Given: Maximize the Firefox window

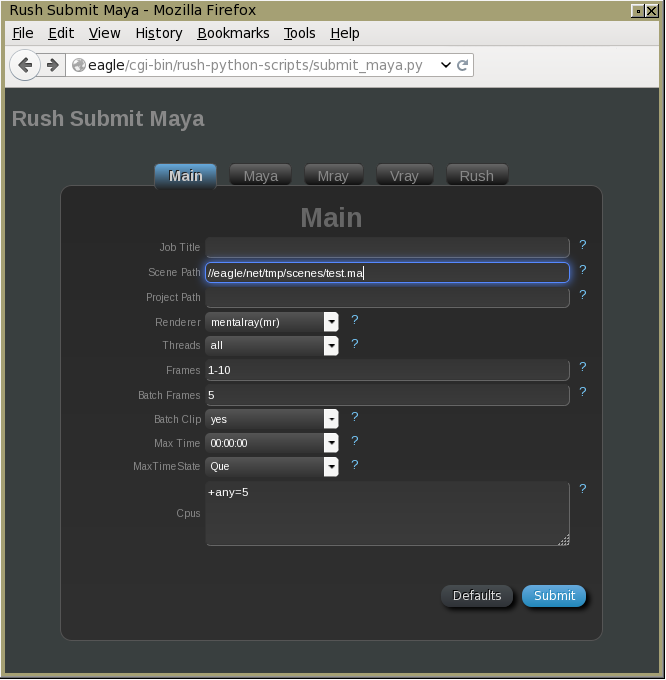Looking at the screenshot, I should click(638, 10).
